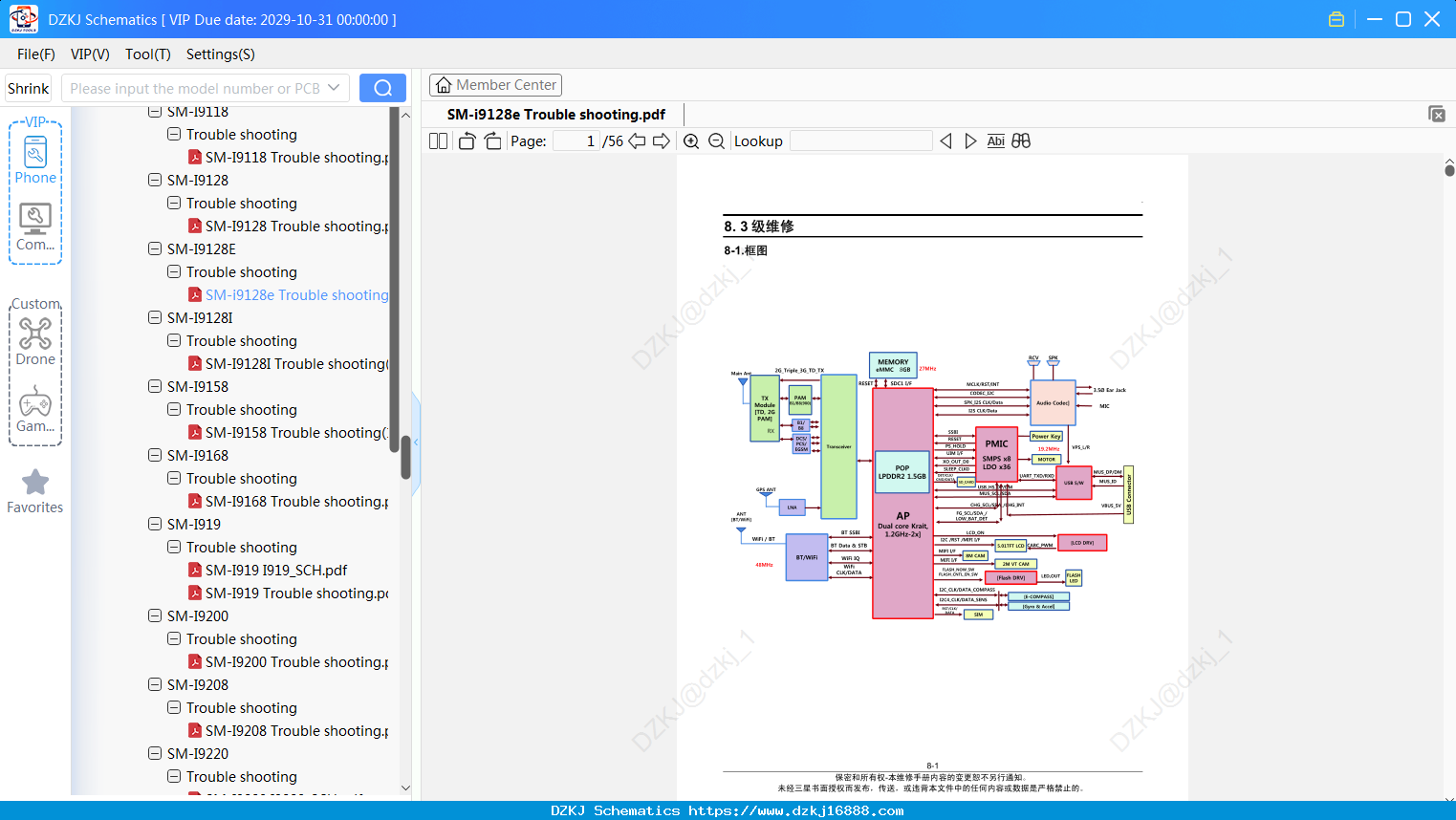This screenshot has width=1456, height=820.
Task: Zoom out of the PDF
Action: point(716,141)
